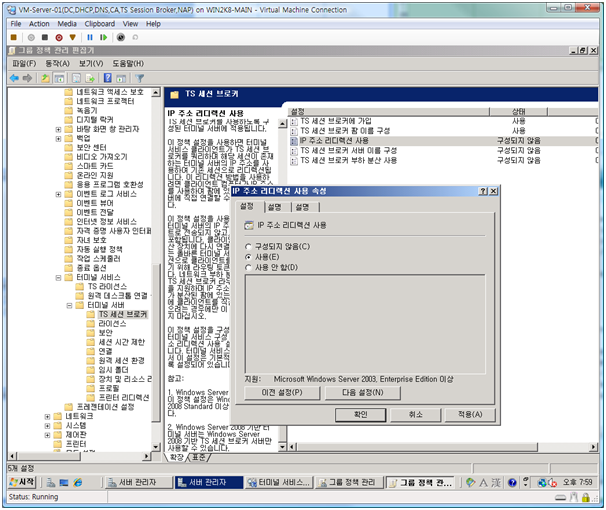Screen dimensions: 606x510
Task: Open the 도움말(H) menu
Action: 128,63
